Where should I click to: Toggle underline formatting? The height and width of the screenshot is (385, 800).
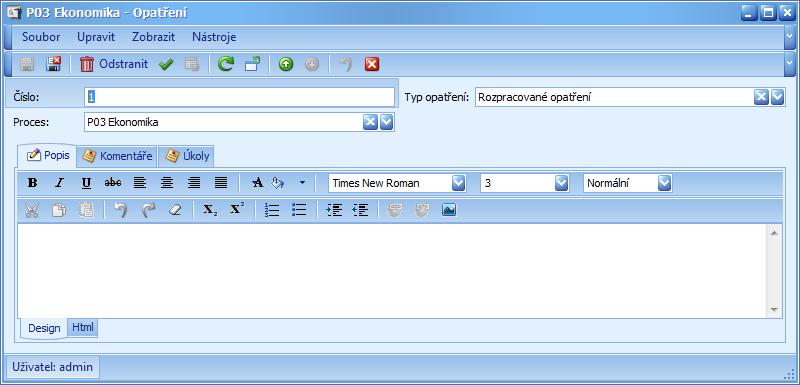pyautogui.click(x=86, y=183)
